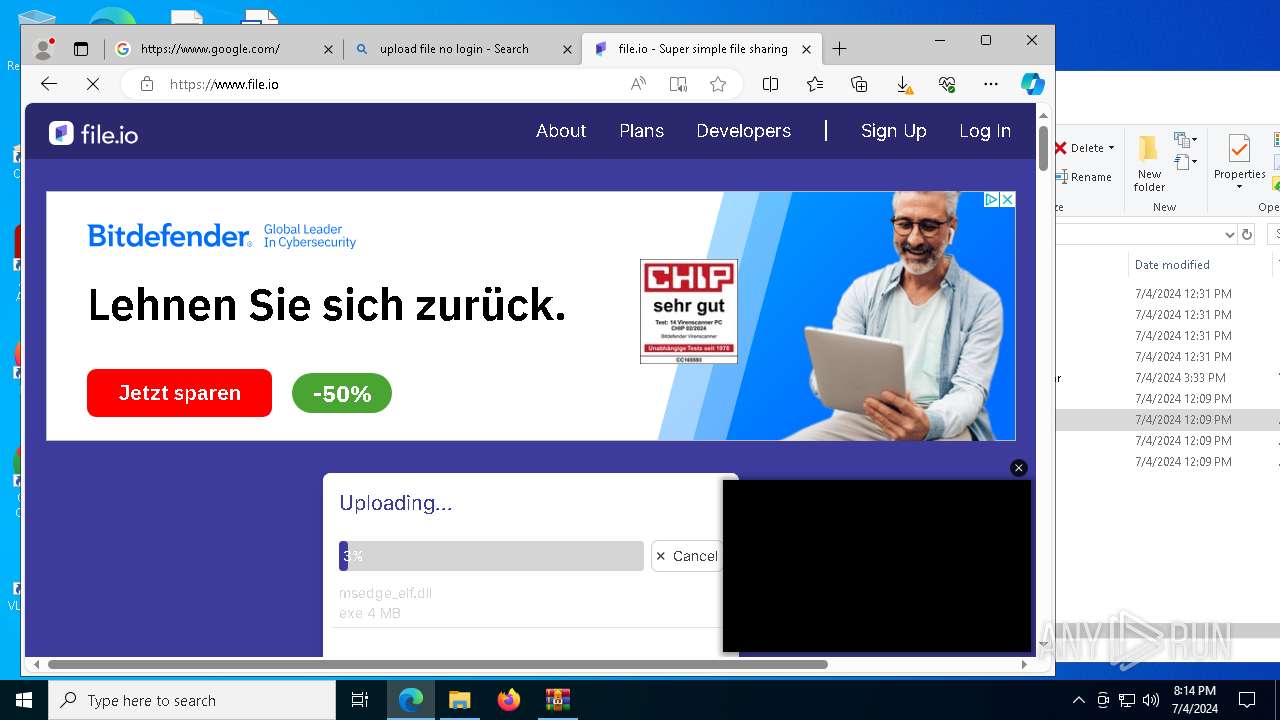Screen dimensions: 1280x720
Task: Click the taskbar search box
Action: [x=192, y=700]
